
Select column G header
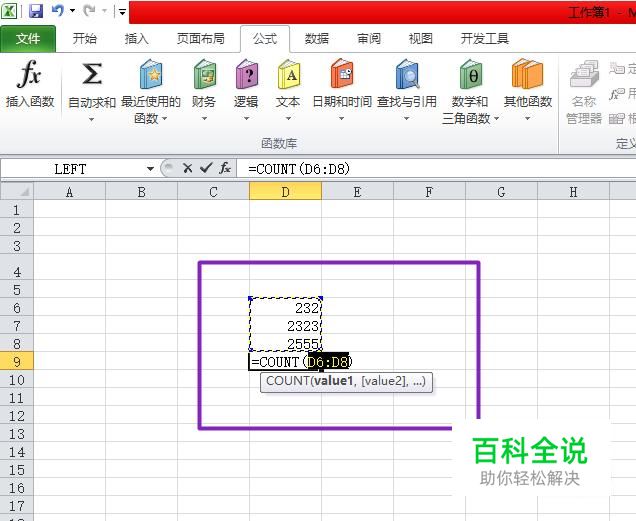(501, 192)
